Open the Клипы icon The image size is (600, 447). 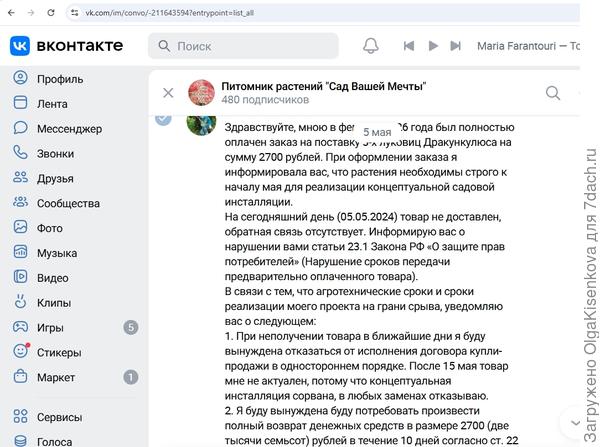pyautogui.click(x=20, y=302)
